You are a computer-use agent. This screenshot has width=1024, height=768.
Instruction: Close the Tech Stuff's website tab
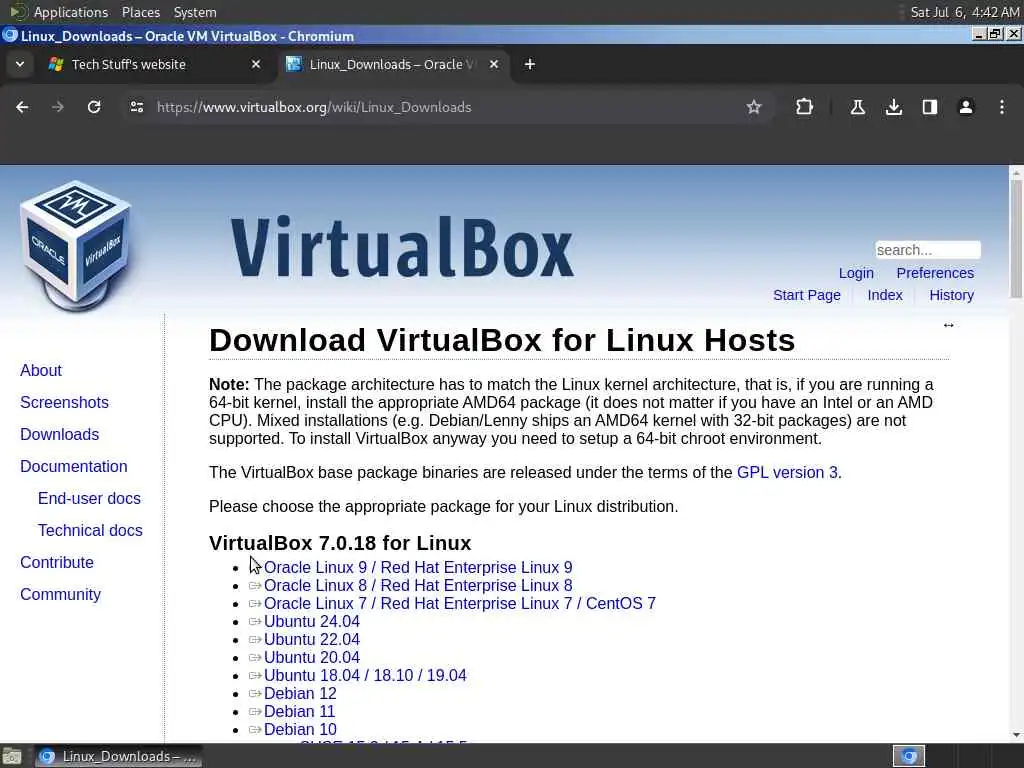coord(256,64)
